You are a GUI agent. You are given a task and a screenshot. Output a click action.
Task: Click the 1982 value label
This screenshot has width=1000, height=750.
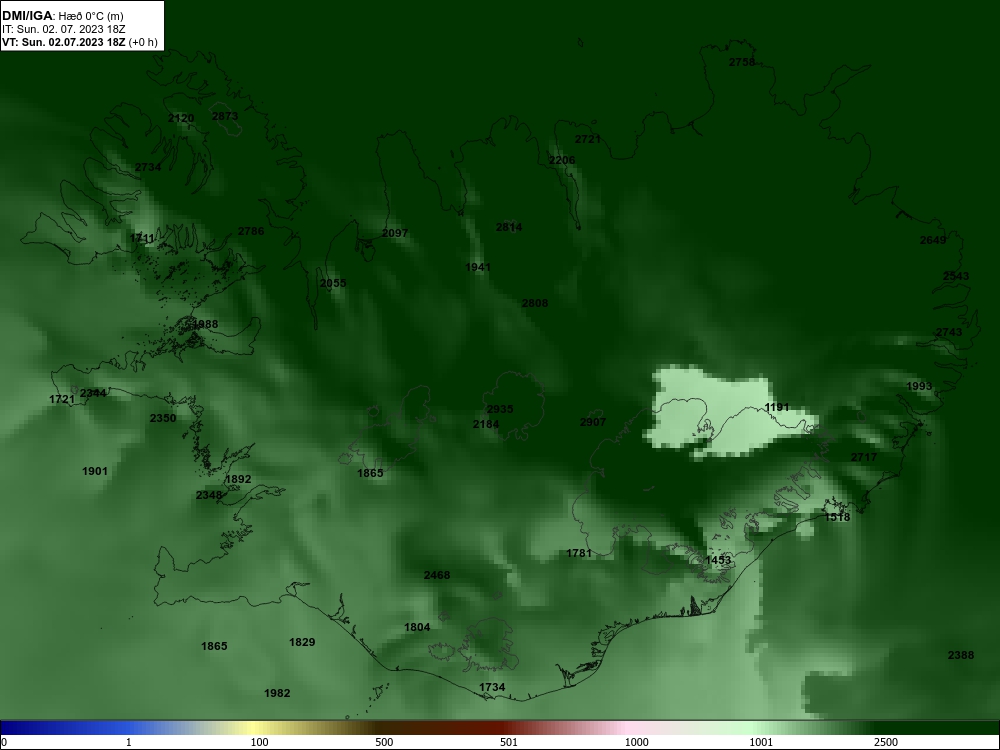point(277,693)
